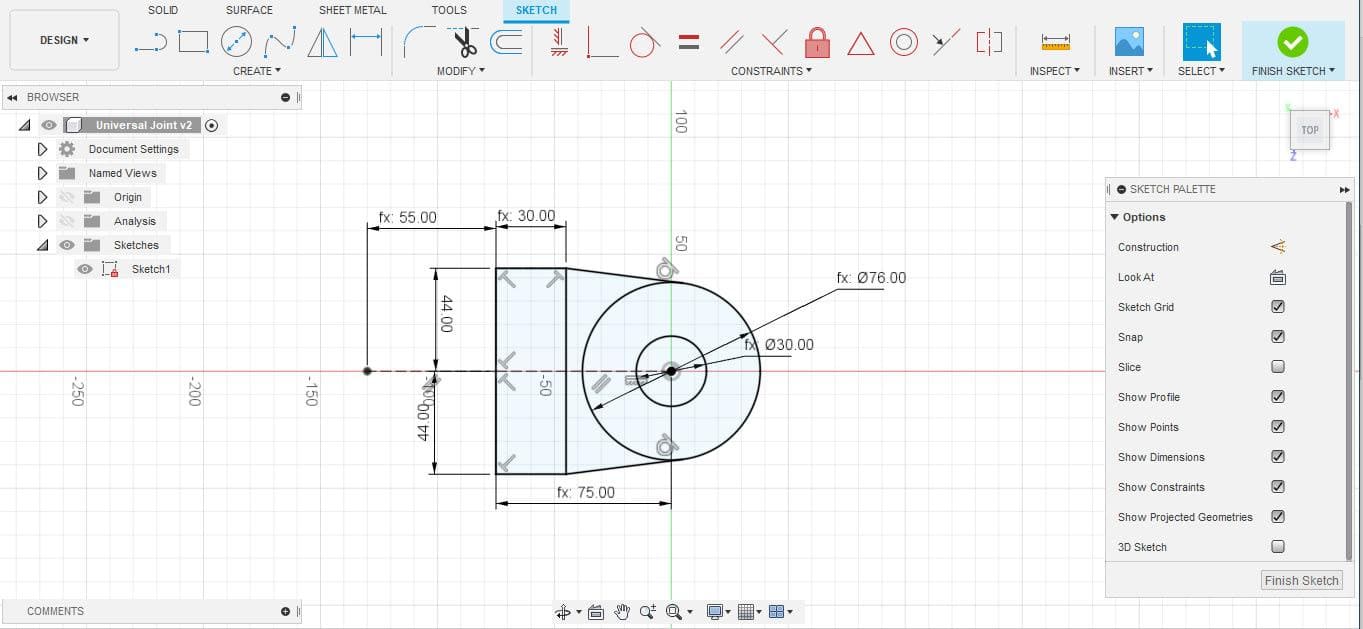Select the Spline sketch tool
This screenshot has height=629, width=1363.
tap(279, 42)
